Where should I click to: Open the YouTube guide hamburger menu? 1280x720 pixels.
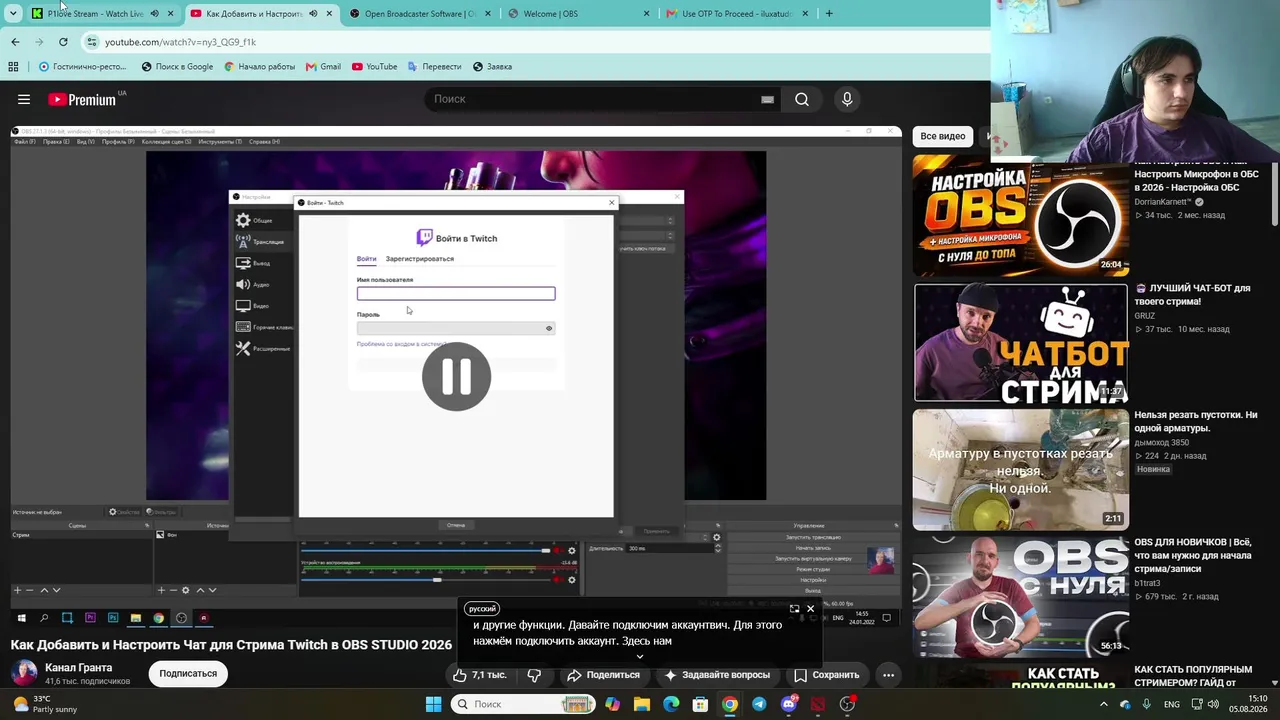coord(24,99)
